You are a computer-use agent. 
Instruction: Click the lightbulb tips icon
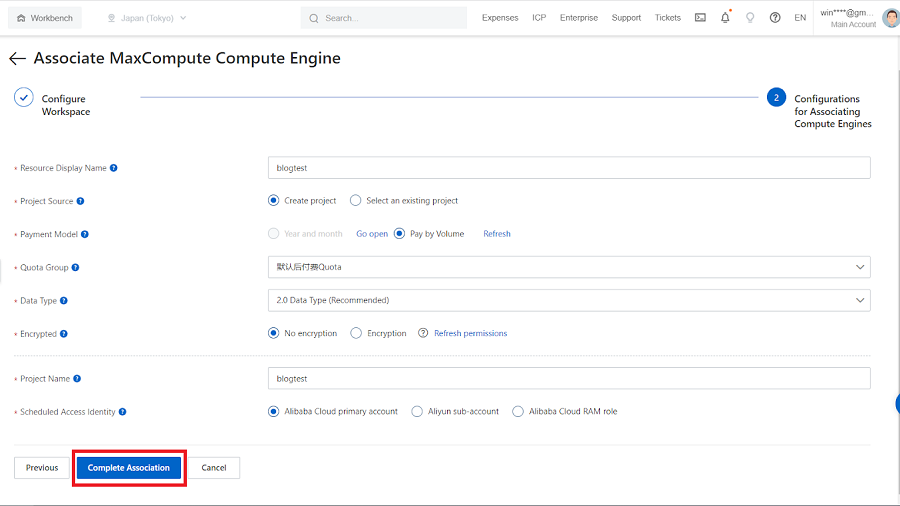750,18
